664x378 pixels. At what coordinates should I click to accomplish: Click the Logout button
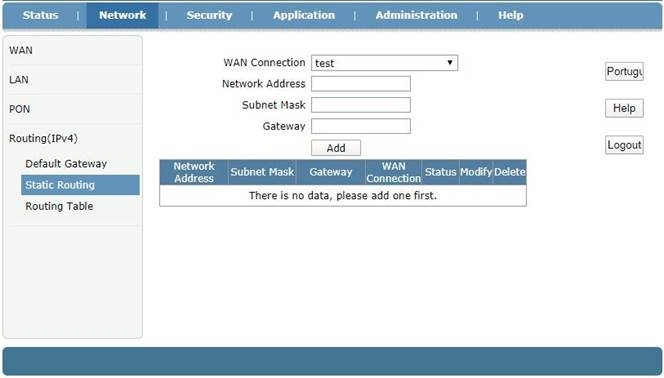pyautogui.click(x=624, y=145)
